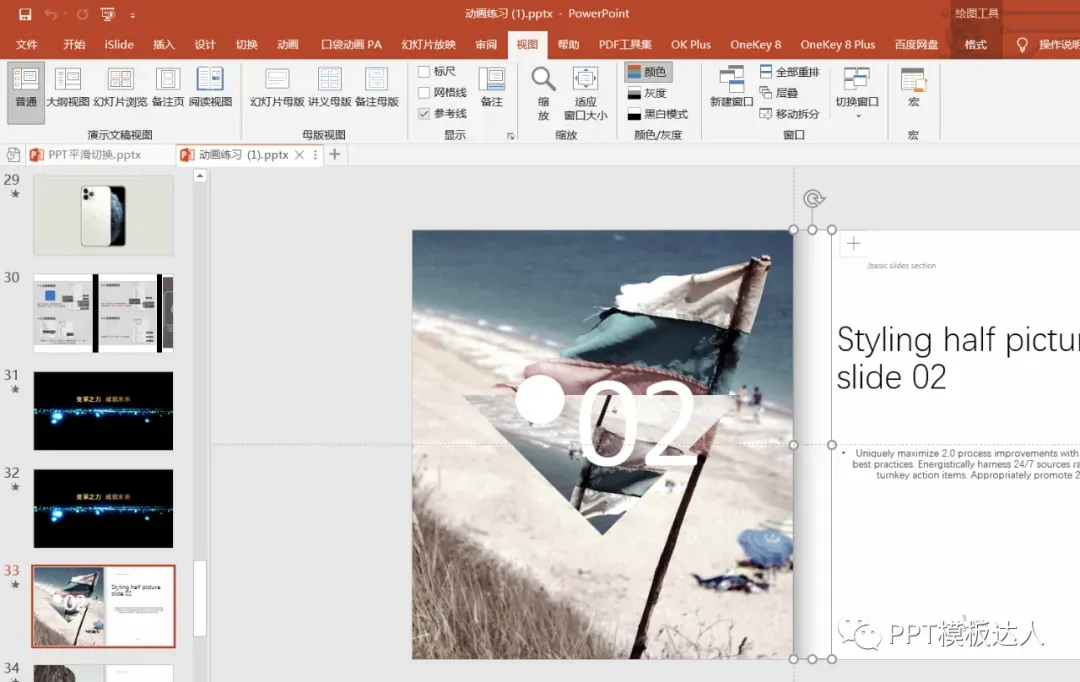The image size is (1080, 682).
Task: Select the 灰度 grayscale color mode
Action: (647, 93)
